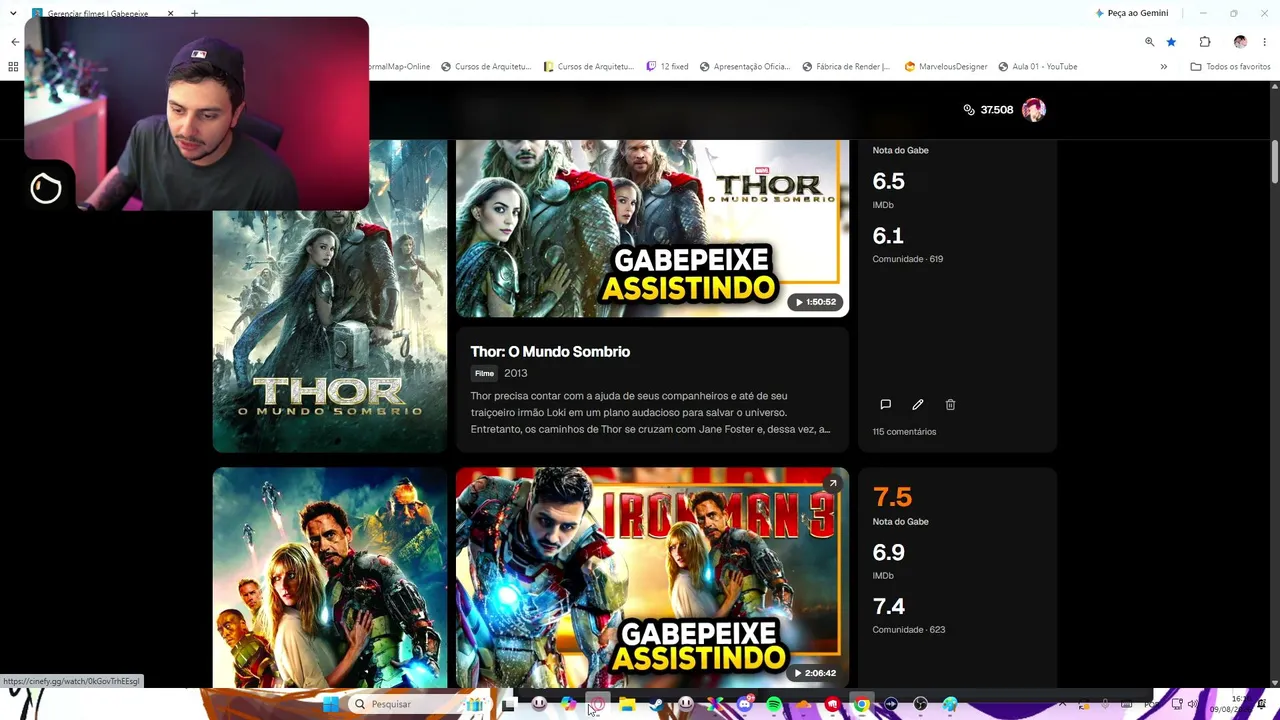This screenshot has height=720, width=1280.
Task: Delete the Thor: O Mundo Sombrio entry
Action: [950, 405]
